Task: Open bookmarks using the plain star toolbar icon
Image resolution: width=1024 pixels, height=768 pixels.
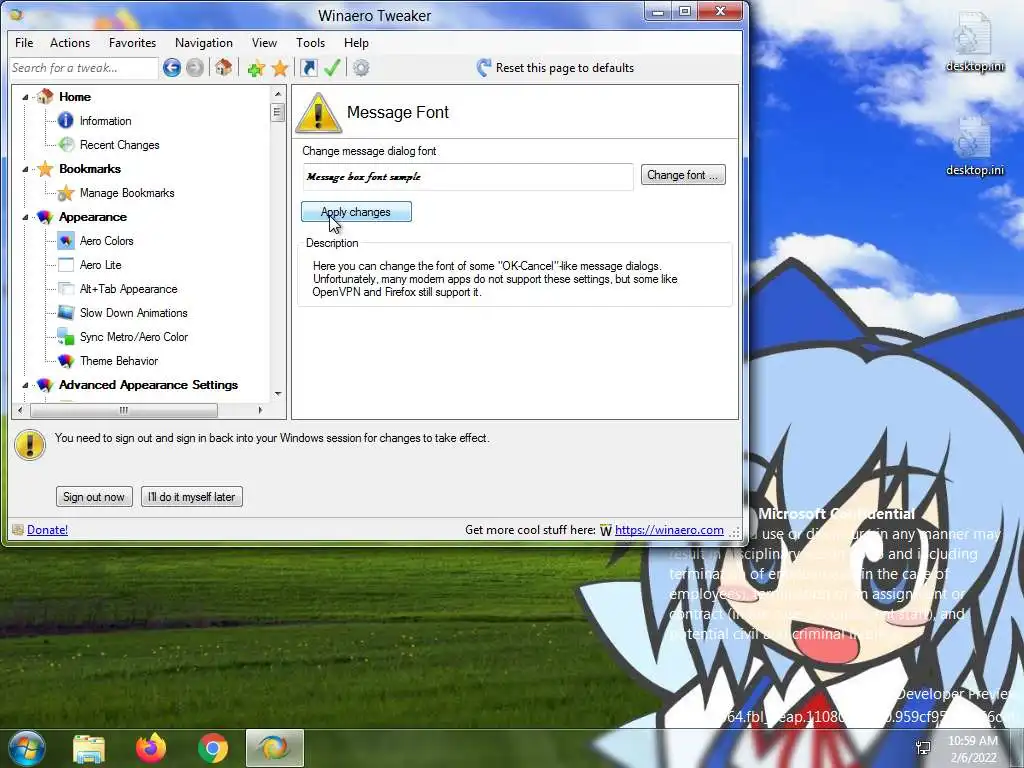Action: 280,68
